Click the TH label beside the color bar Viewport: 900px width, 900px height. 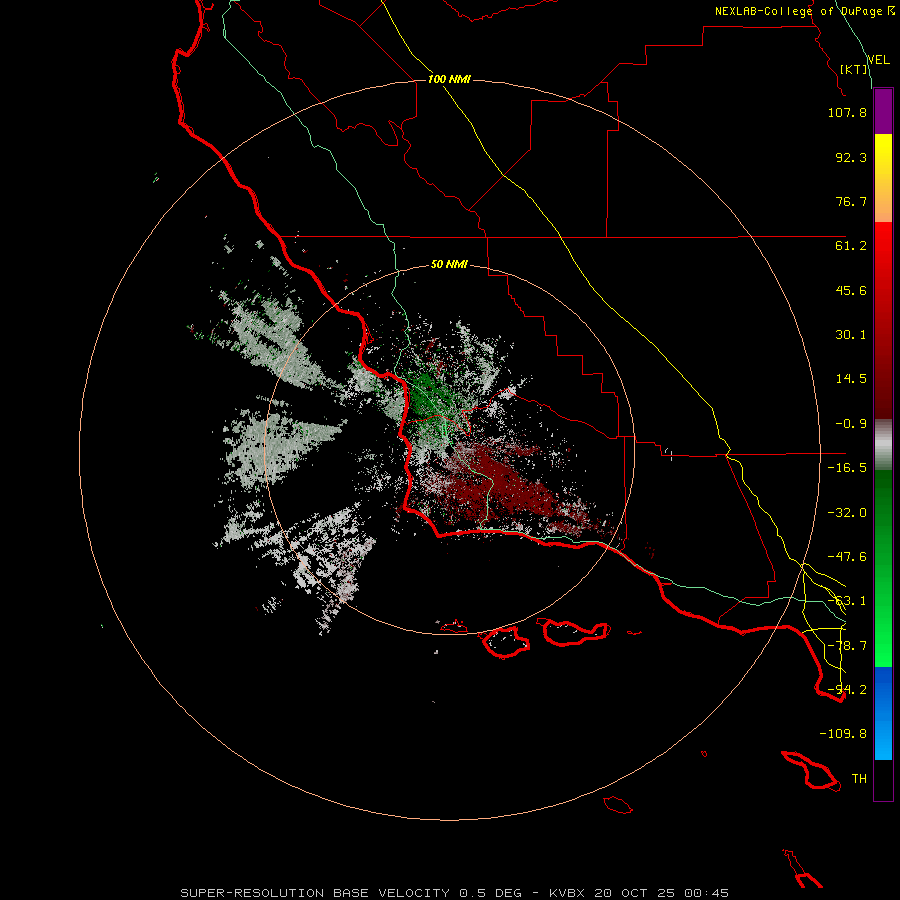point(859,779)
